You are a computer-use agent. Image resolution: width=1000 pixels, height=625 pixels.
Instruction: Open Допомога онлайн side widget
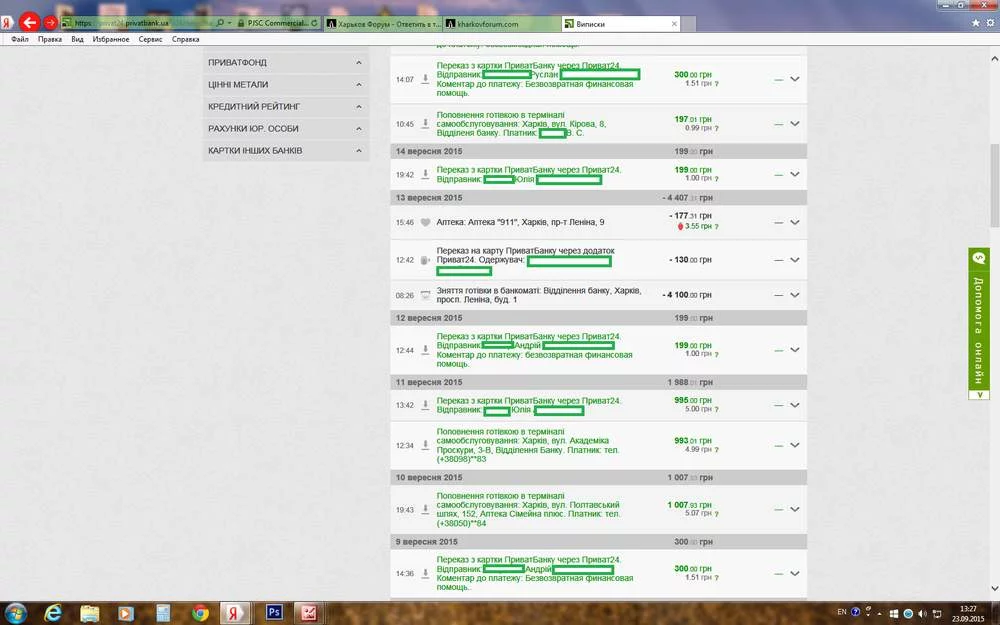pos(979,323)
